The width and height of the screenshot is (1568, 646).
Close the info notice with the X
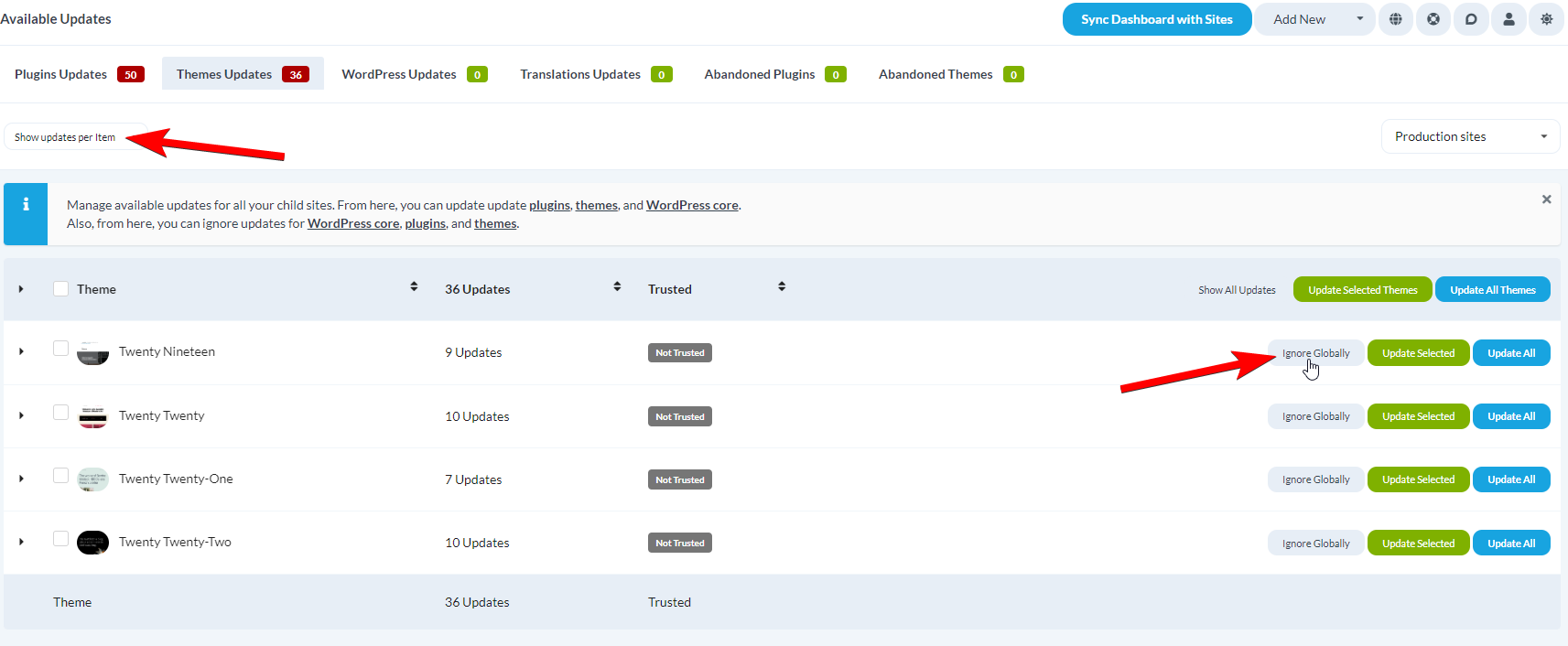[x=1546, y=199]
